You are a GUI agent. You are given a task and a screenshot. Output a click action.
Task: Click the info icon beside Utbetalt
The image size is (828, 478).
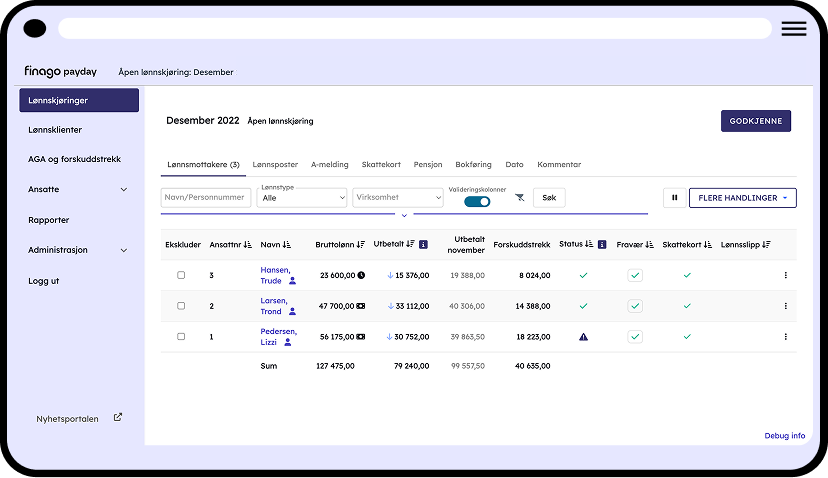pyautogui.click(x=423, y=244)
